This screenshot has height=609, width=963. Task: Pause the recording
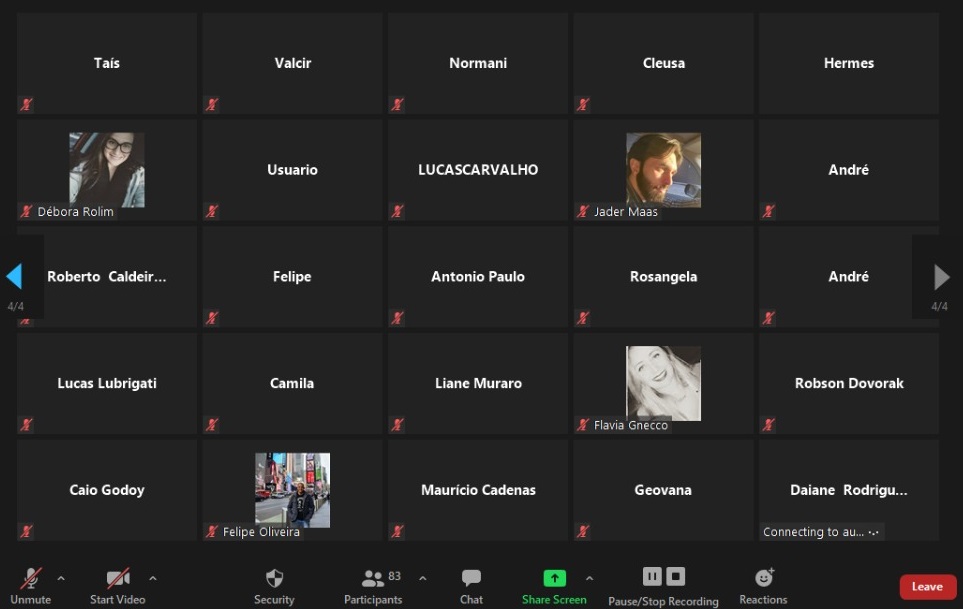click(652, 576)
